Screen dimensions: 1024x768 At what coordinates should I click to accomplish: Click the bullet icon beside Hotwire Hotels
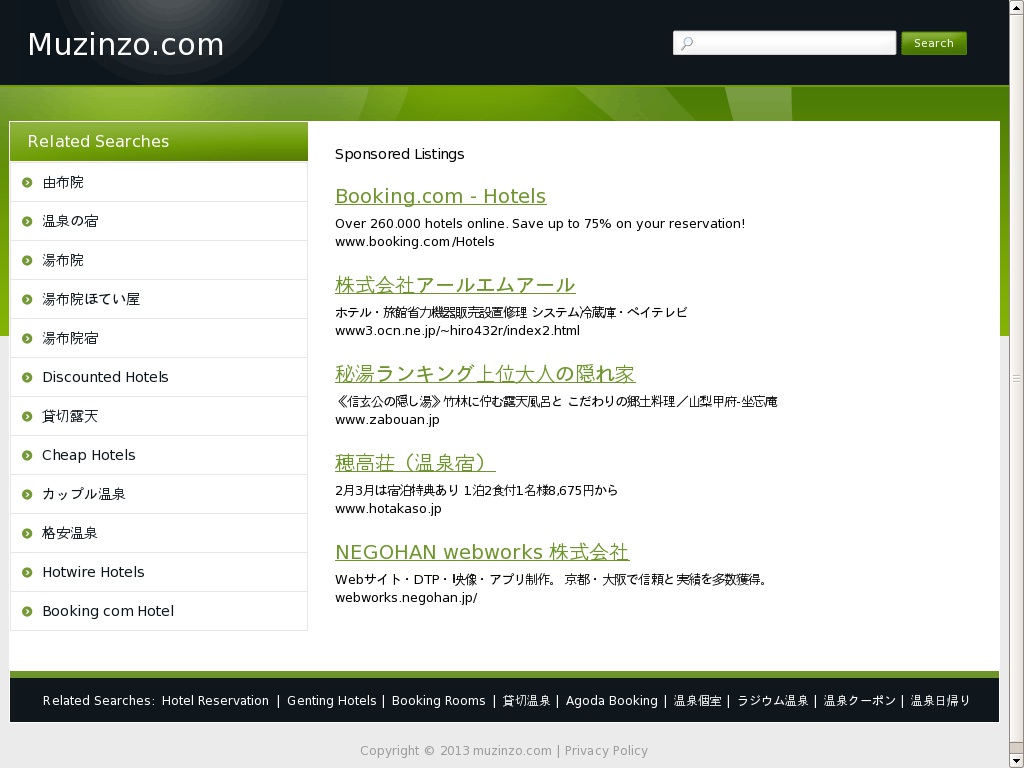pos(27,572)
